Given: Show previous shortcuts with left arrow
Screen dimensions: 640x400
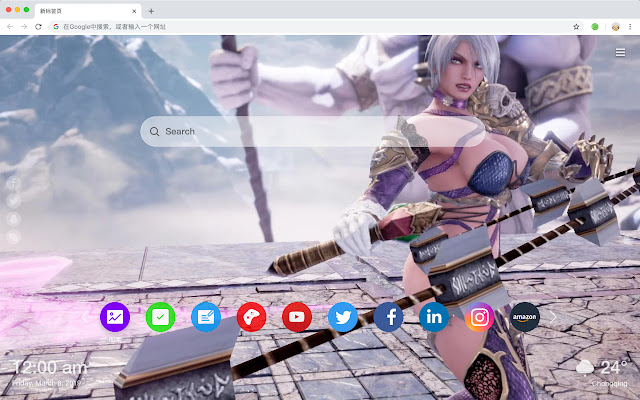Looking at the screenshot, I should coord(84,317).
